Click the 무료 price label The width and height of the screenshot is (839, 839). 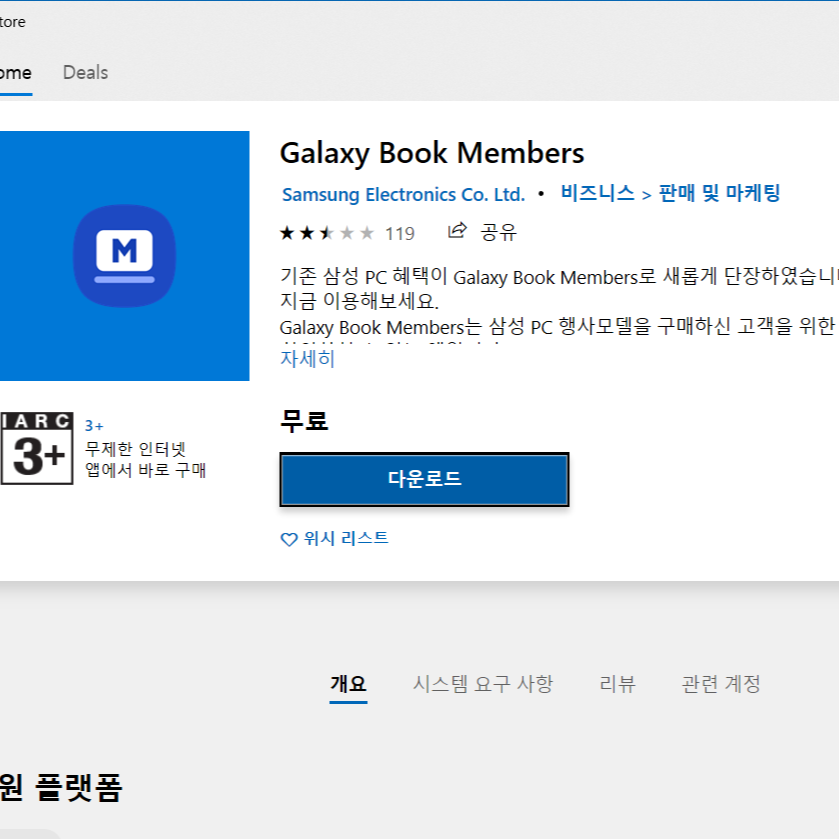pos(304,421)
